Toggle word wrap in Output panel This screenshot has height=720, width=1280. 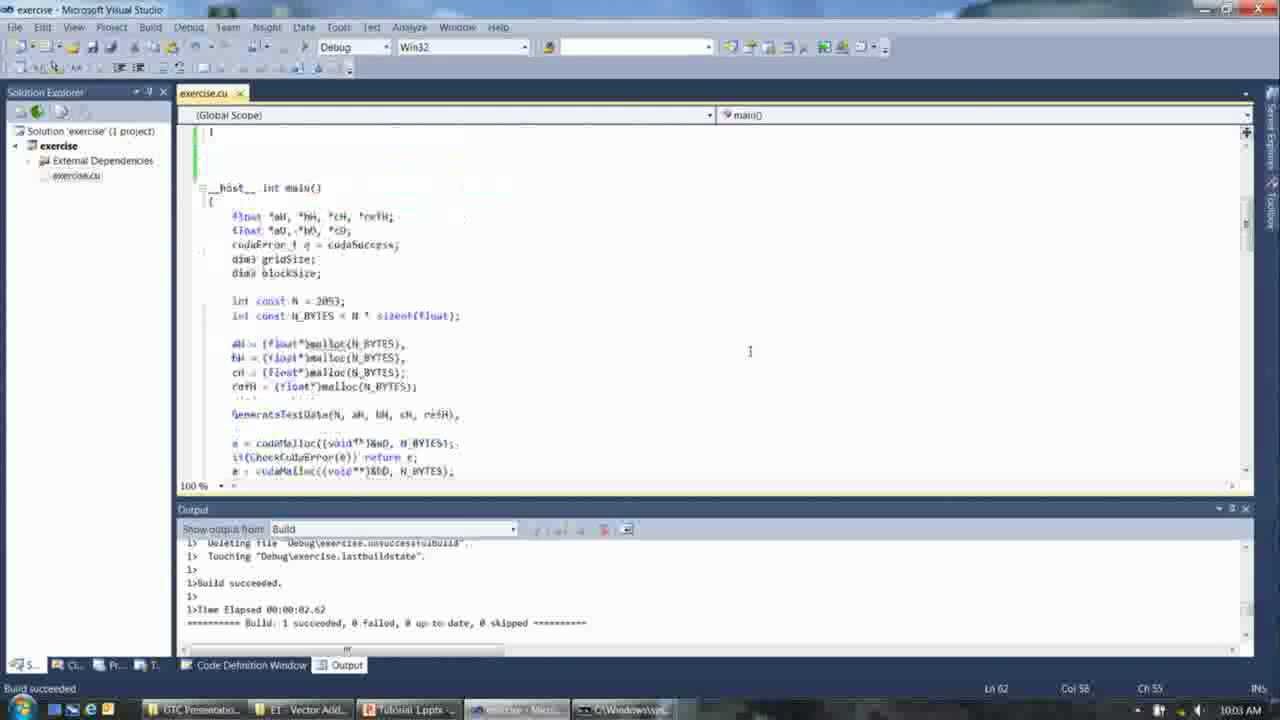[627, 529]
